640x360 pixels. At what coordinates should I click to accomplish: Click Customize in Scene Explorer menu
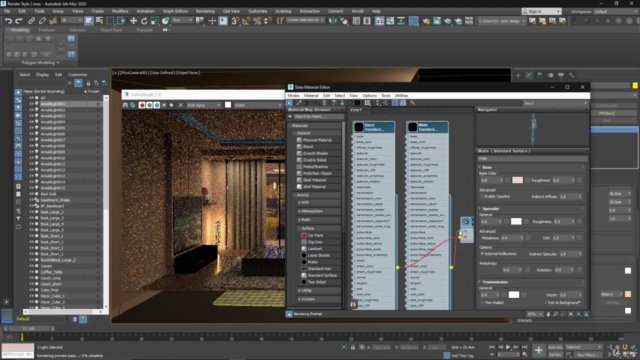pyautogui.click(x=78, y=75)
